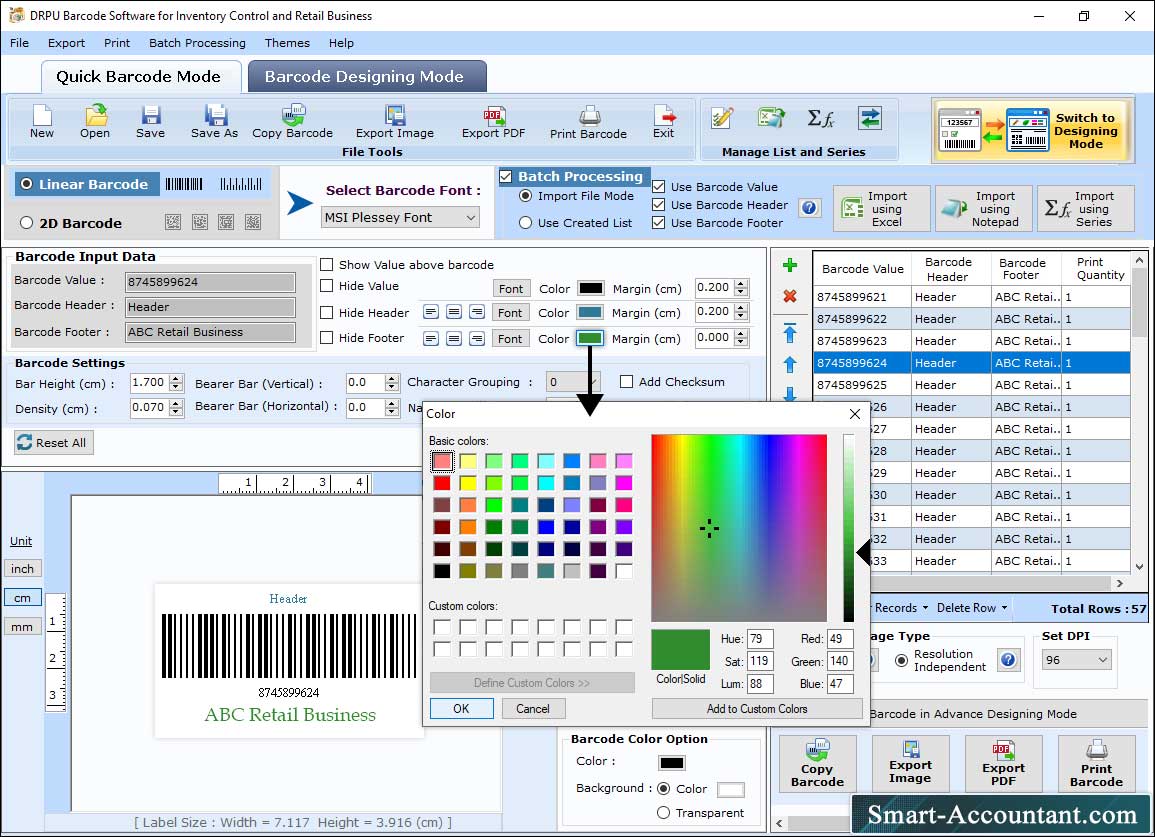Viewport: 1155px width, 837px height.
Task: Click Print Barcode in File Tools toolbar
Action: [588, 121]
